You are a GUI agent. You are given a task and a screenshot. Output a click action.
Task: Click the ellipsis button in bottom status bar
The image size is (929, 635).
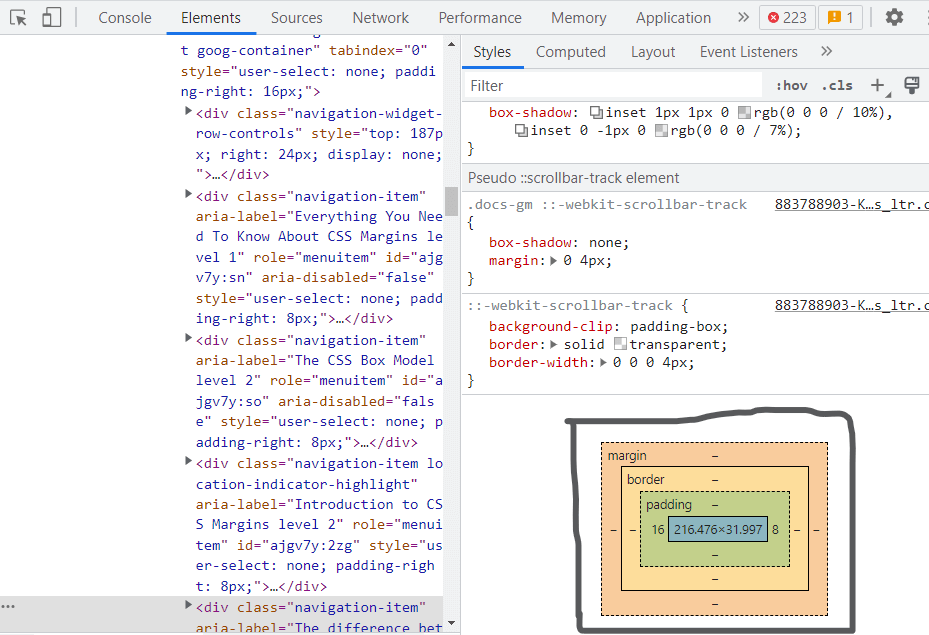[x=9, y=605]
